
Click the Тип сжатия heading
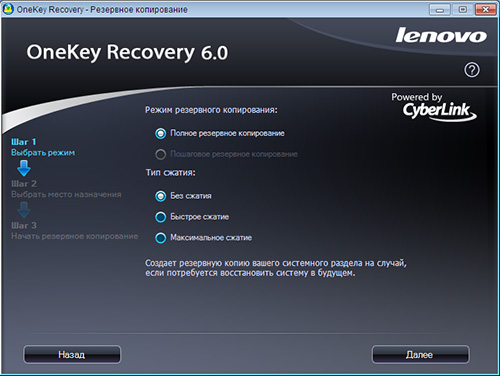(171, 173)
